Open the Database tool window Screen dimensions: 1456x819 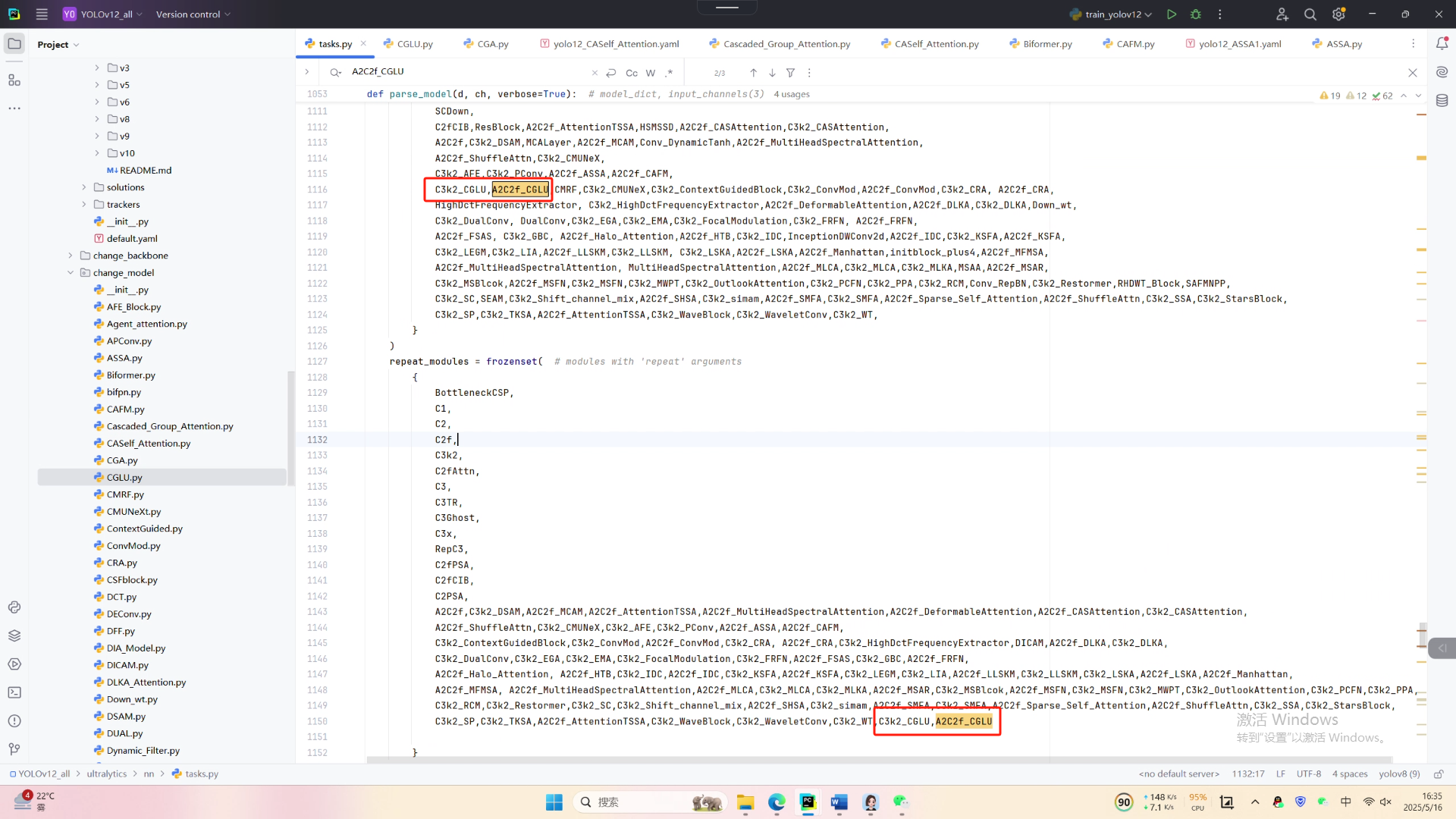(1442, 100)
